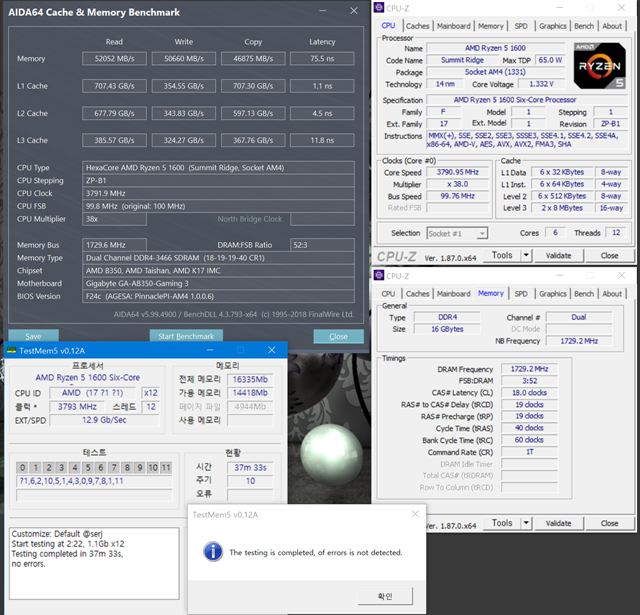
Task: Click the TestMem5 cycle count 10
Action: point(250,481)
